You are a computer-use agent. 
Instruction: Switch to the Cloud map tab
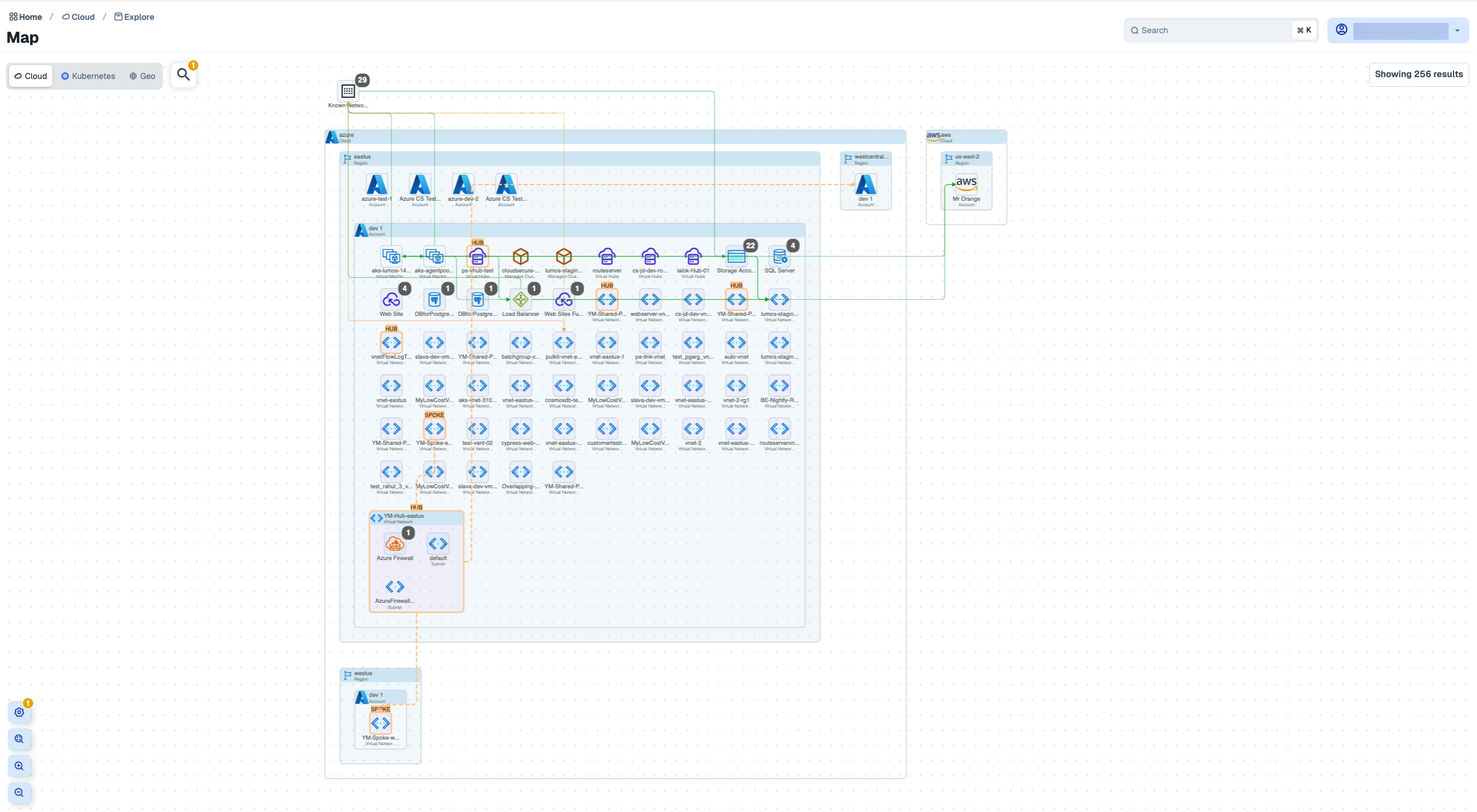(31, 76)
